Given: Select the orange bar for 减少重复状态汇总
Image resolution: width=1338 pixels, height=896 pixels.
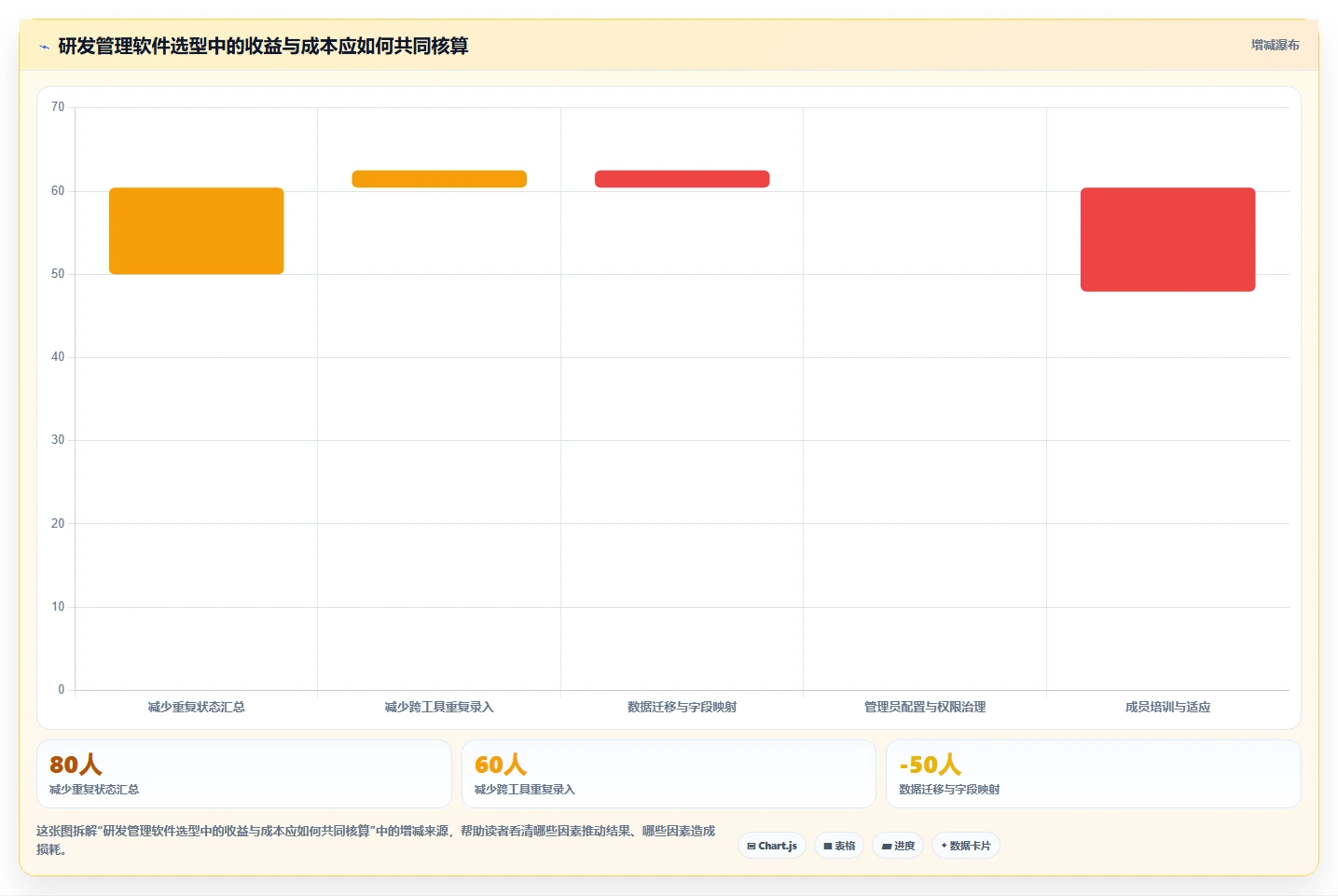Looking at the screenshot, I should click(x=197, y=231).
